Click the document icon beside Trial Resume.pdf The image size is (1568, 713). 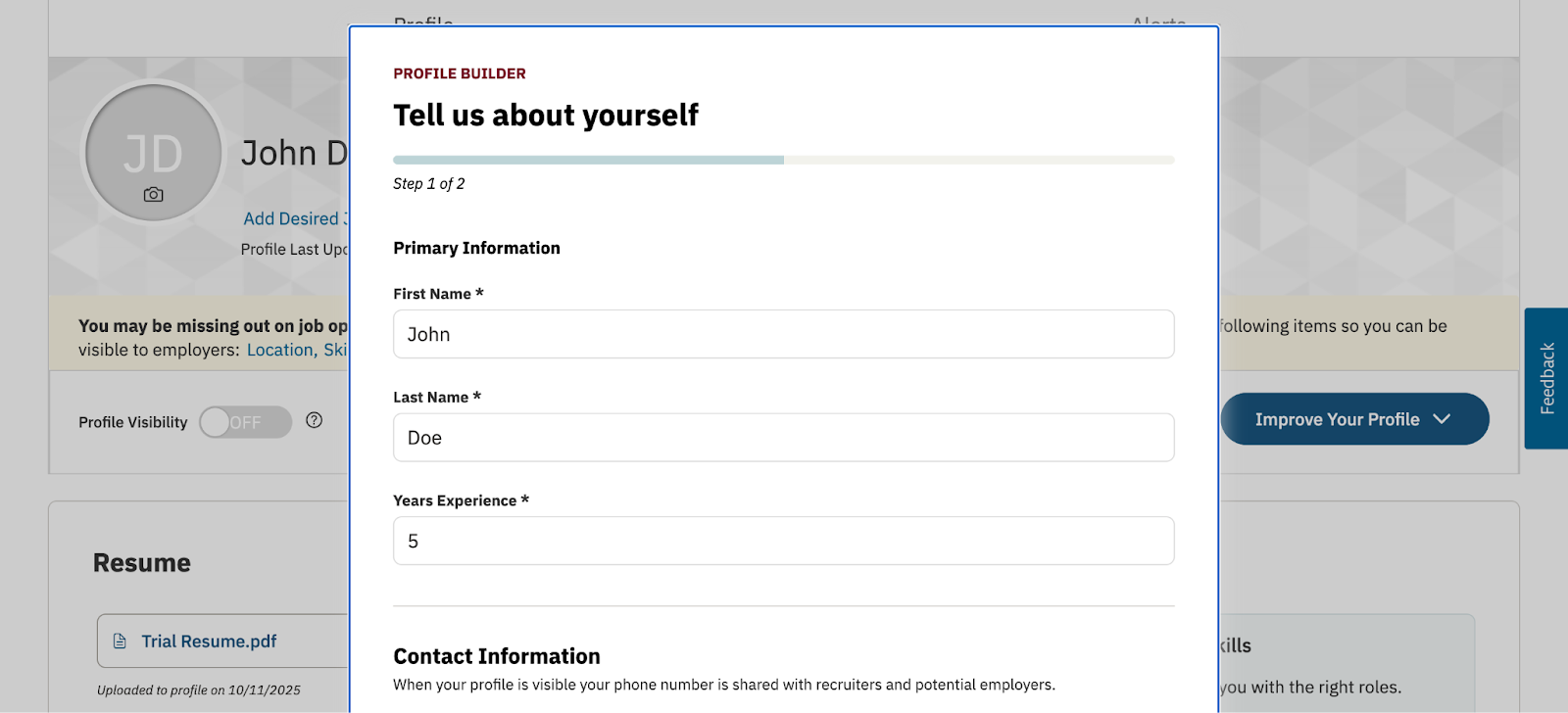pyautogui.click(x=120, y=642)
